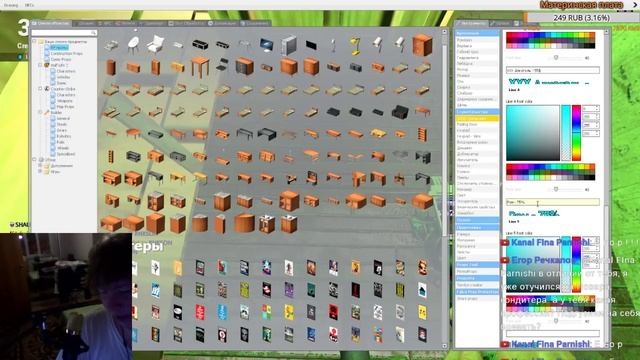
Task: Select Map Props under Counter-Strike
Action: click(x=66, y=107)
